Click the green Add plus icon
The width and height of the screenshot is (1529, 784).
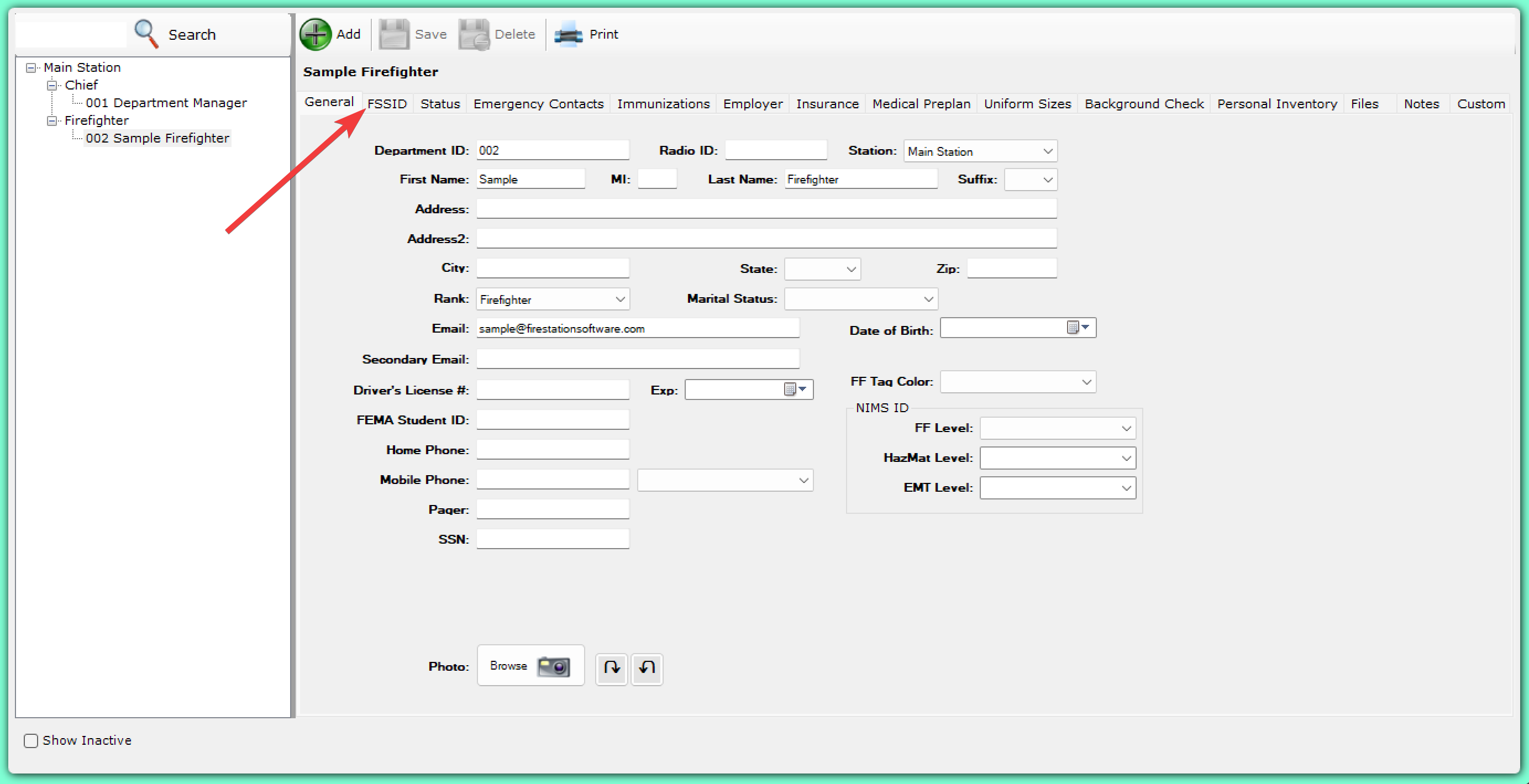pos(315,34)
